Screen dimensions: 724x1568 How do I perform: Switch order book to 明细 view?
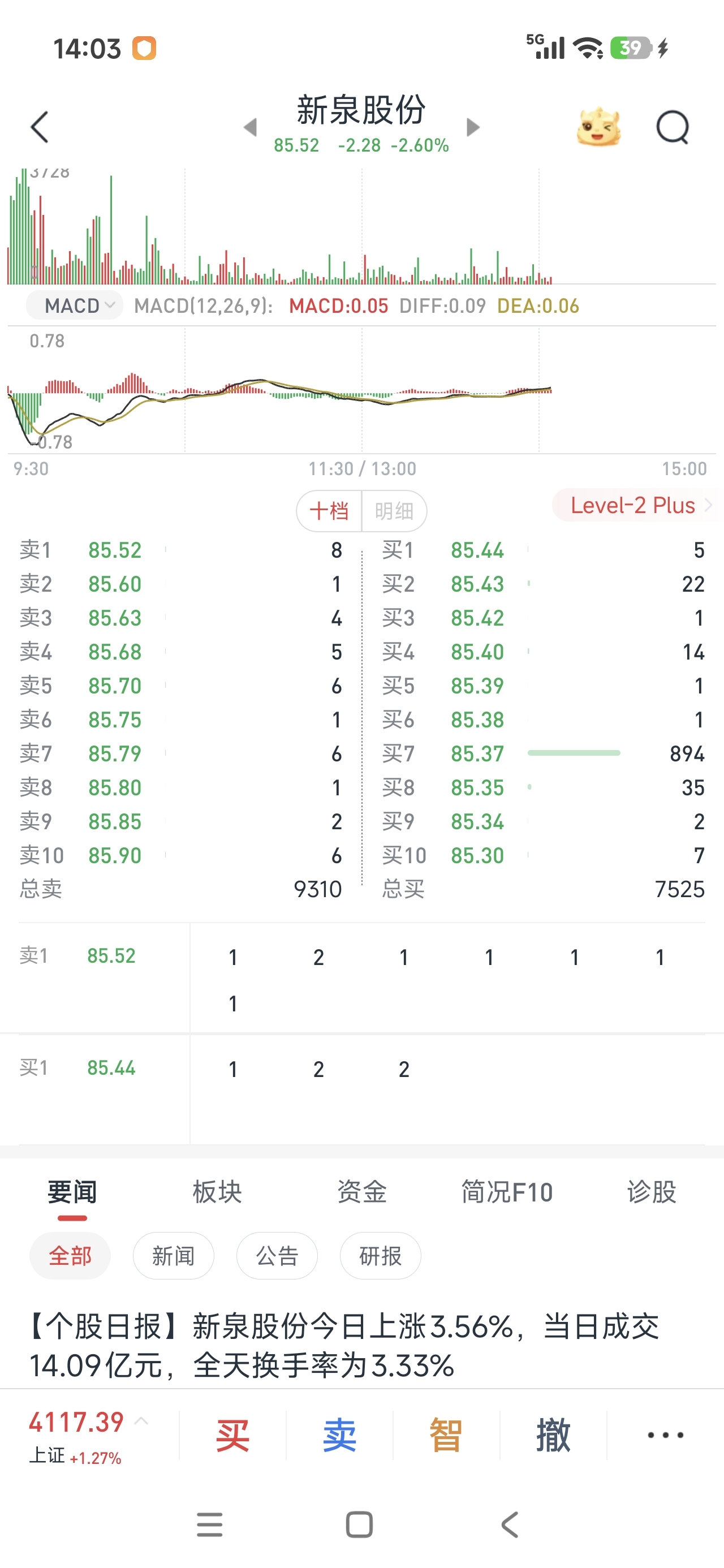click(394, 511)
